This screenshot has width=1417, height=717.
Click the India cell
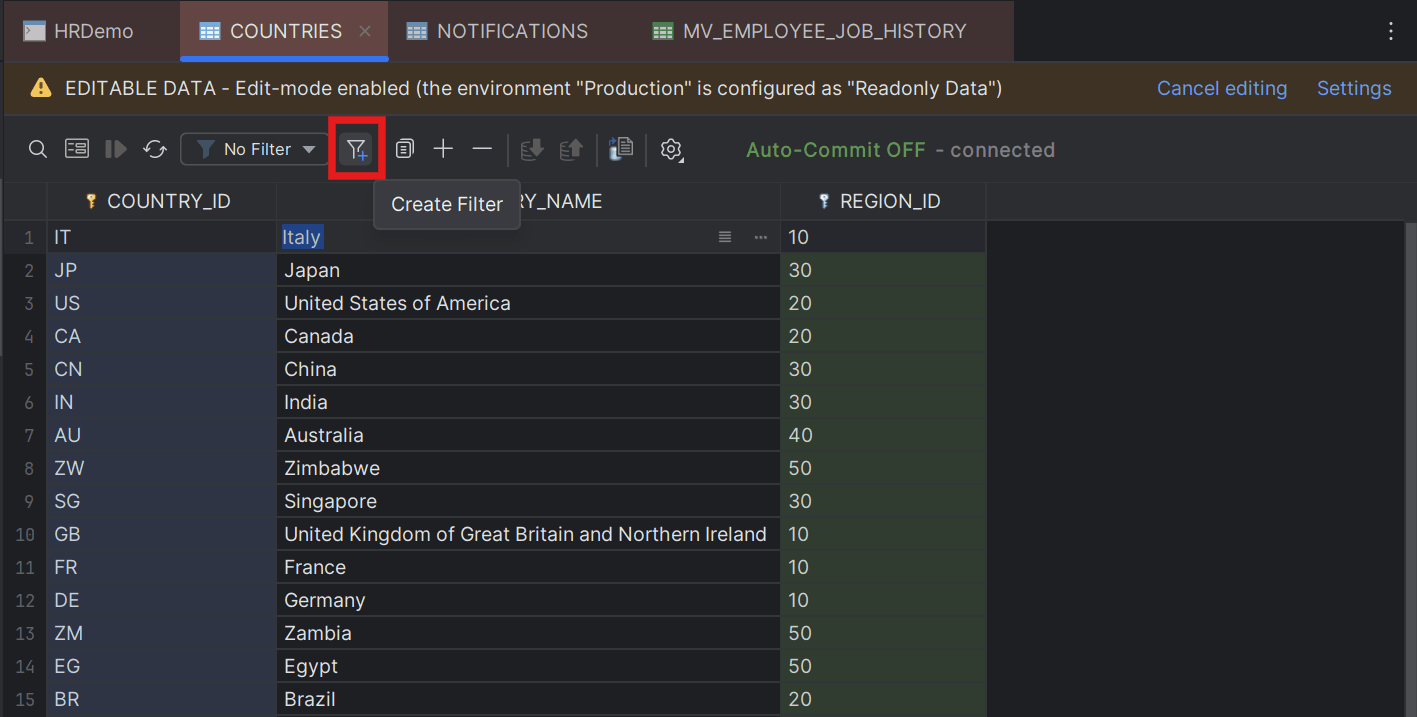[528, 402]
